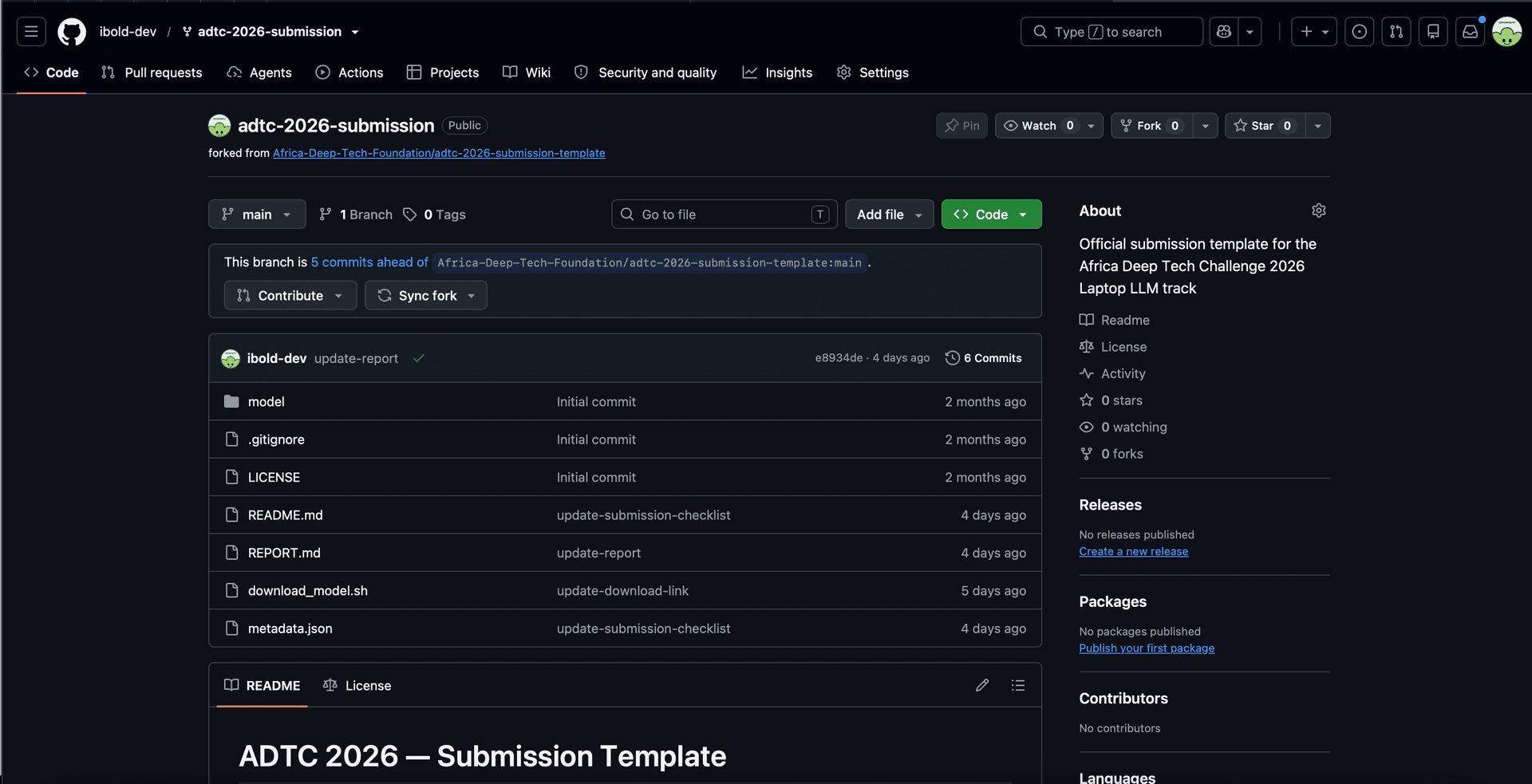Open pull requests icon in top header
The width and height of the screenshot is (1532, 784).
pyautogui.click(x=1396, y=32)
